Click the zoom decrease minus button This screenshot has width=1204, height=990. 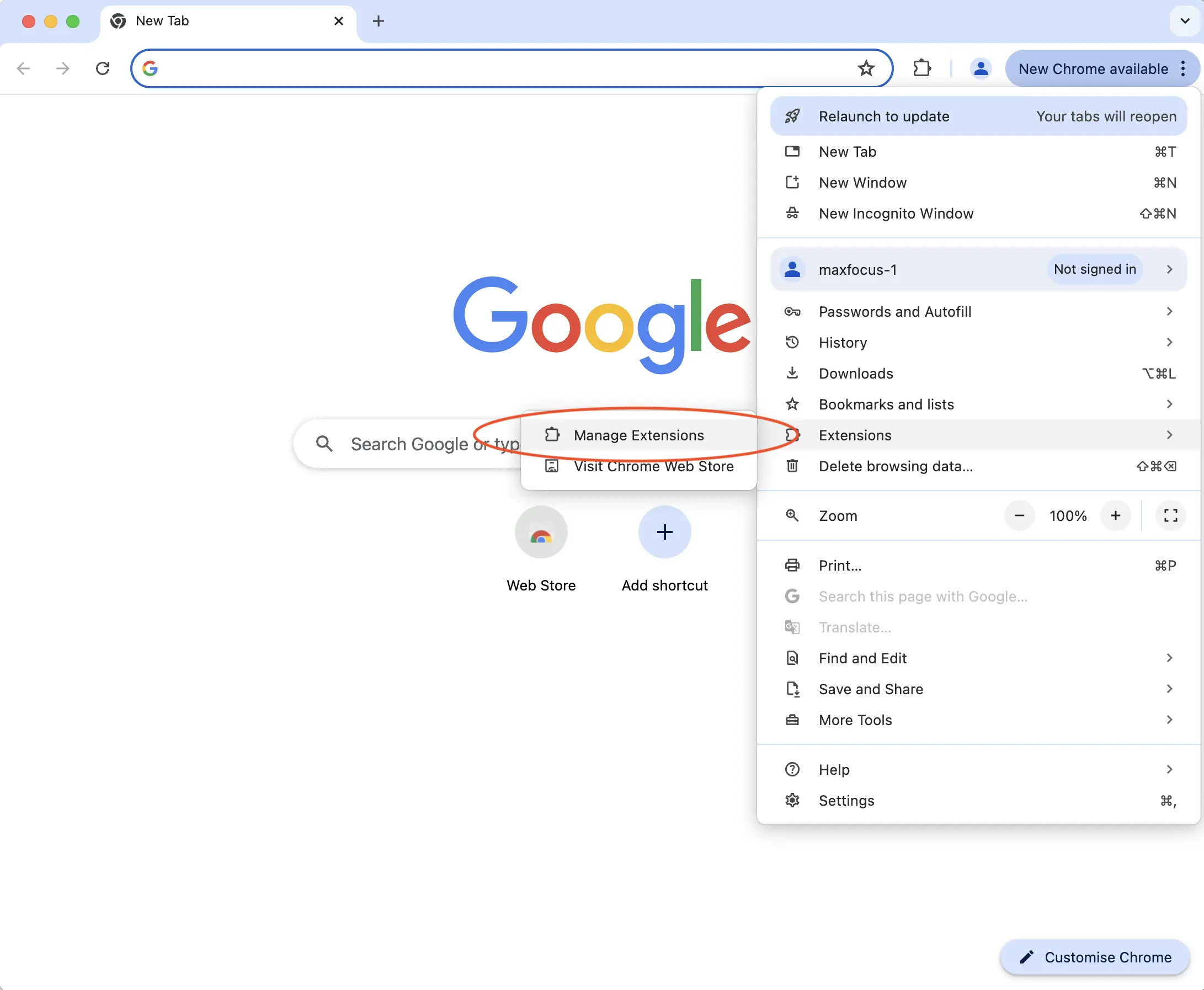coord(1019,515)
